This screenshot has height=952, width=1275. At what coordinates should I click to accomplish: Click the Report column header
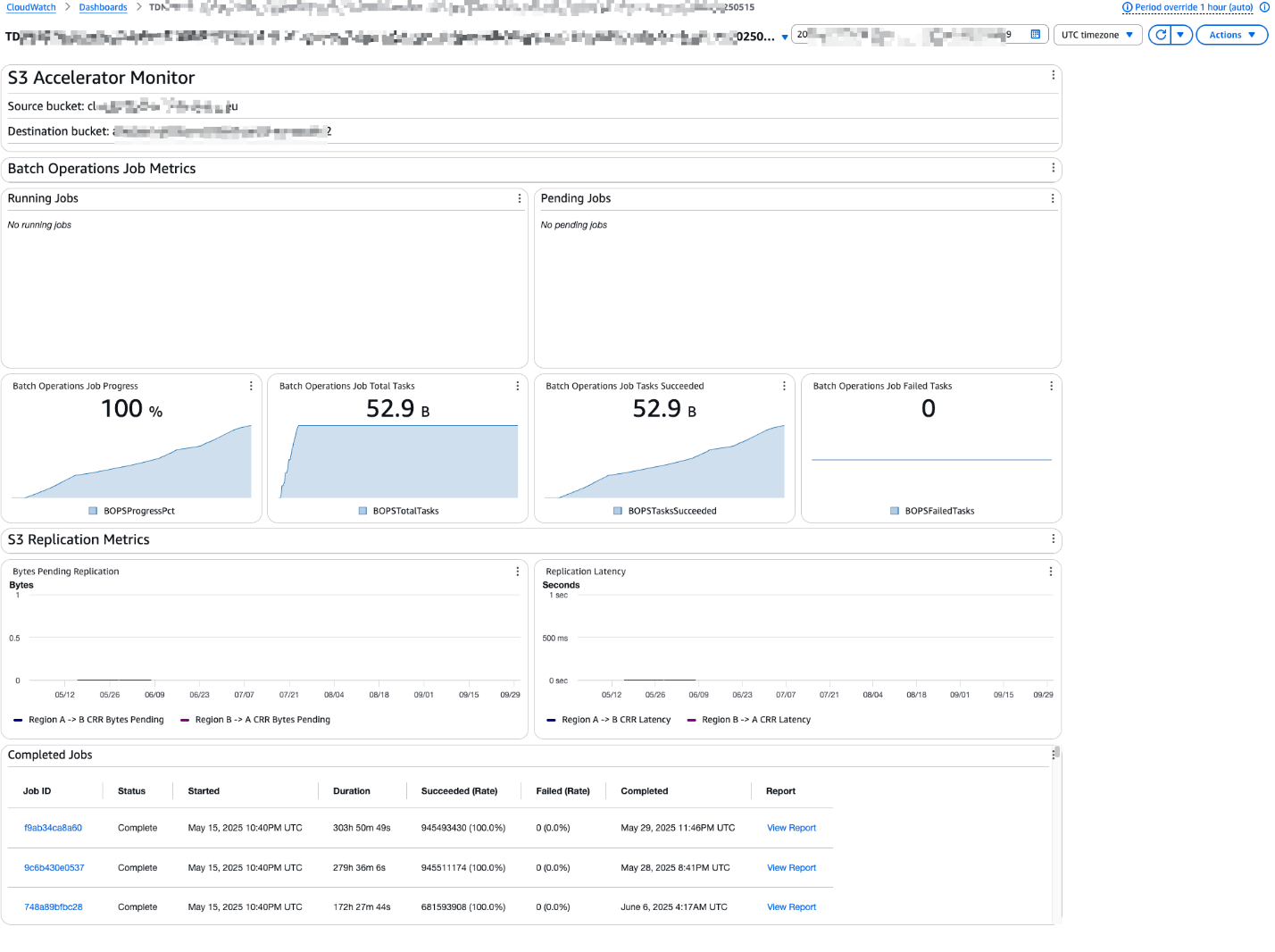click(x=780, y=791)
